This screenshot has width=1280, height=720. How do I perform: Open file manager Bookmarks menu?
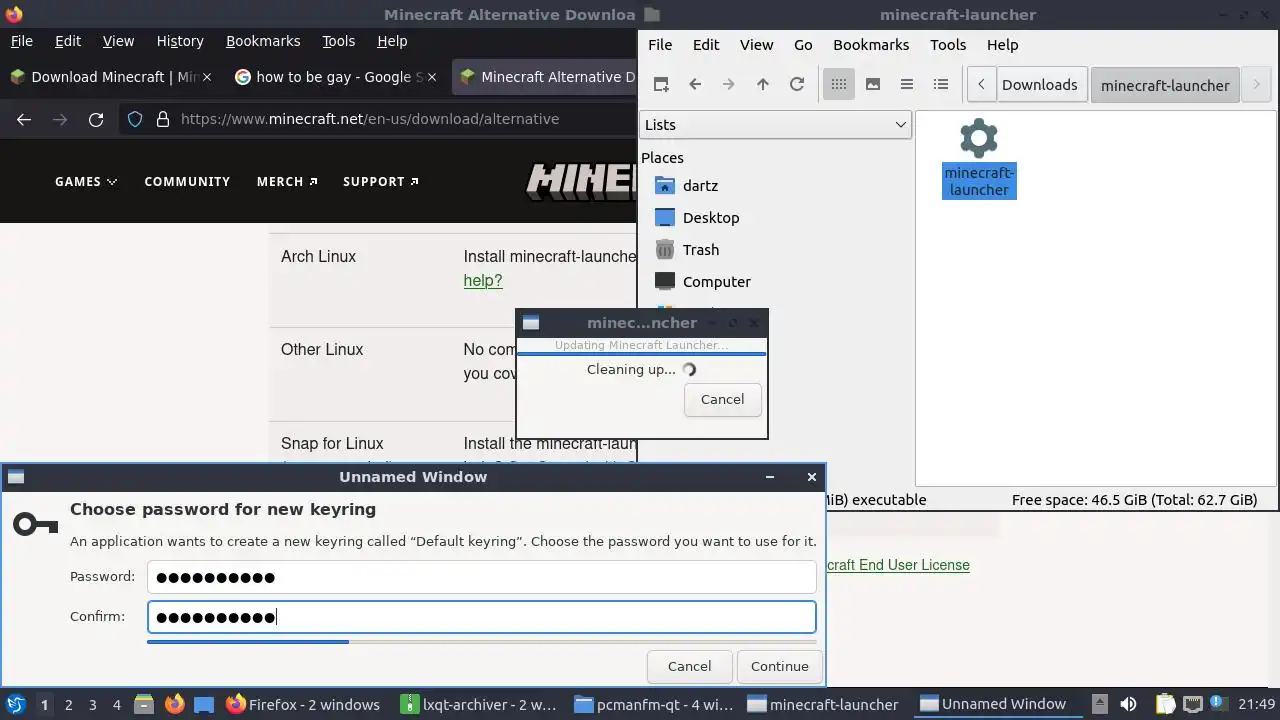click(871, 45)
